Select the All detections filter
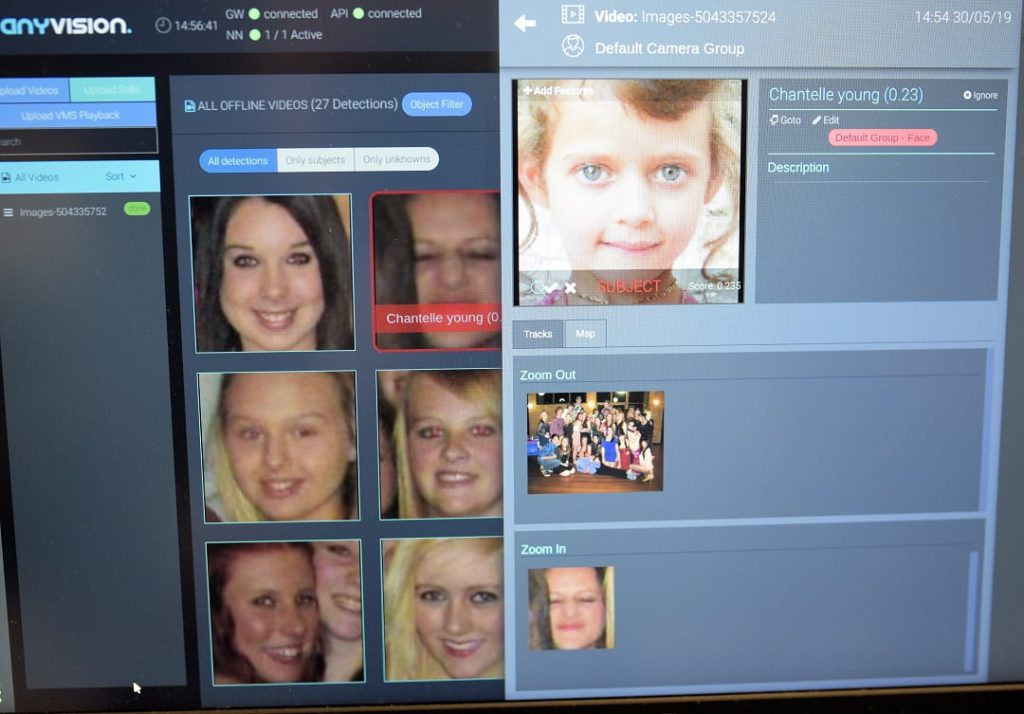1024x714 pixels. coord(238,160)
